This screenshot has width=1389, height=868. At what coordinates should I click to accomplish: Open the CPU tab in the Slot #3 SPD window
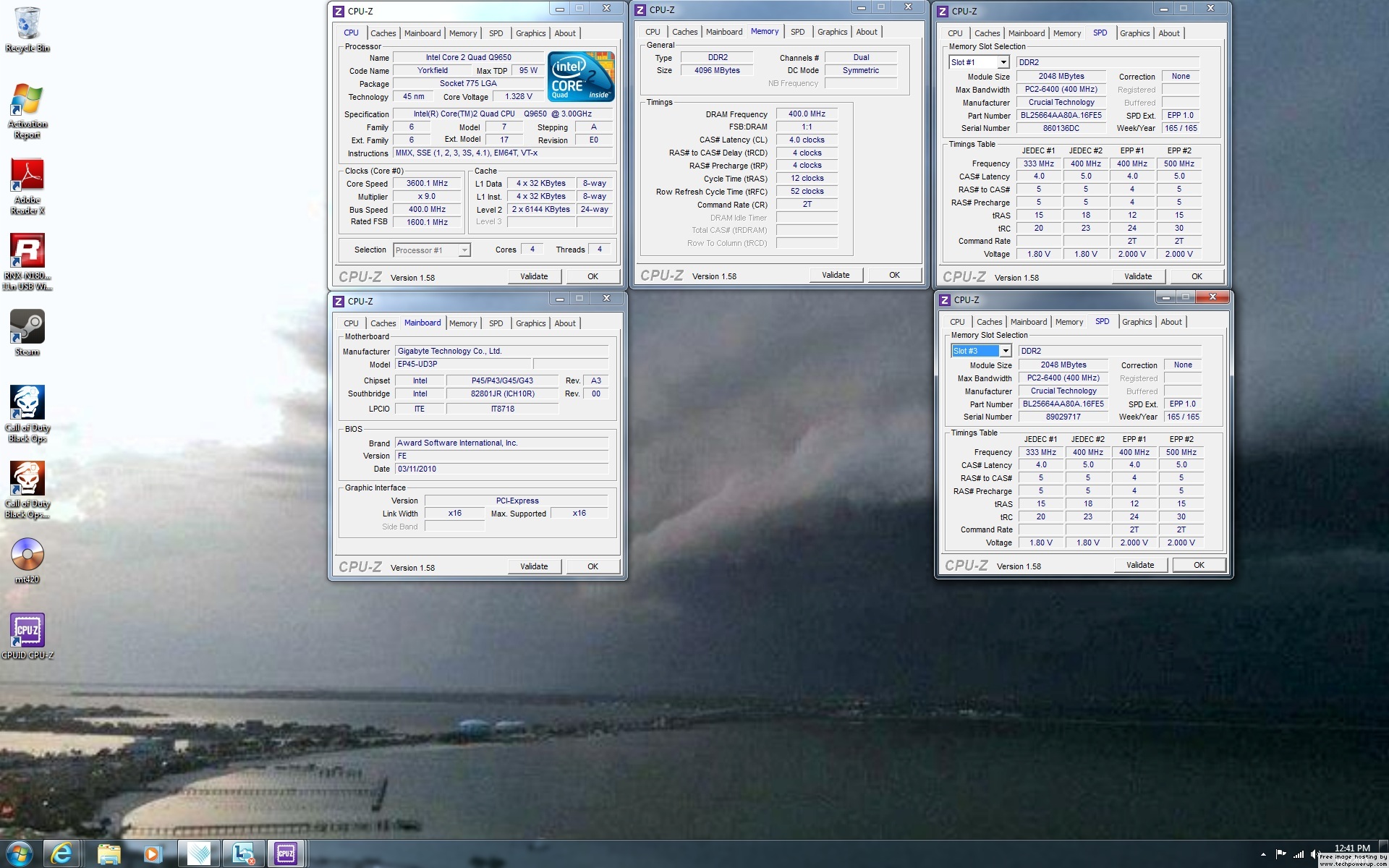(x=957, y=322)
